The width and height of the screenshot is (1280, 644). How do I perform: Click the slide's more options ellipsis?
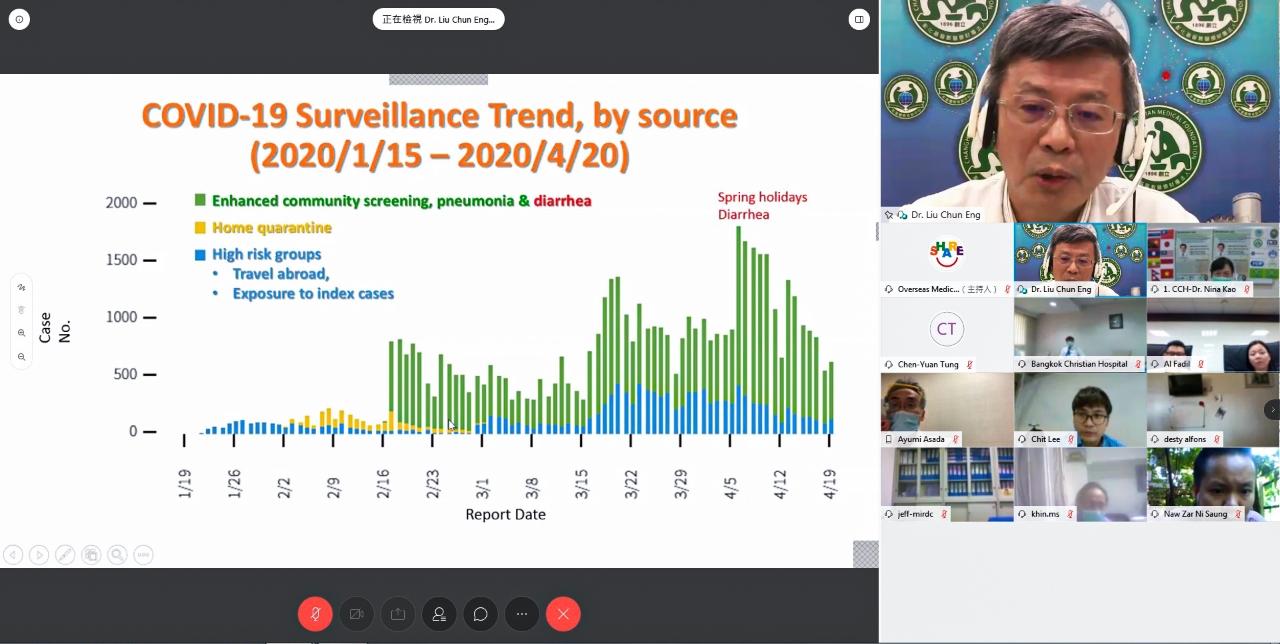point(143,555)
